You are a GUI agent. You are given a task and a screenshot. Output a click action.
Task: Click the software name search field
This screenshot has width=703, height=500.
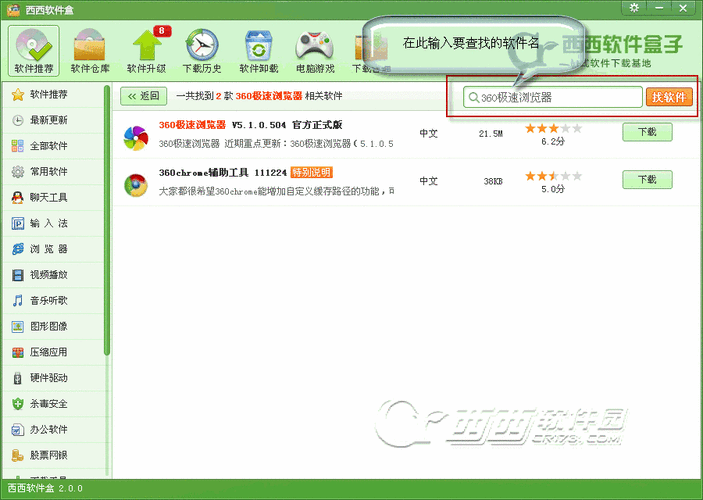click(553, 97)
